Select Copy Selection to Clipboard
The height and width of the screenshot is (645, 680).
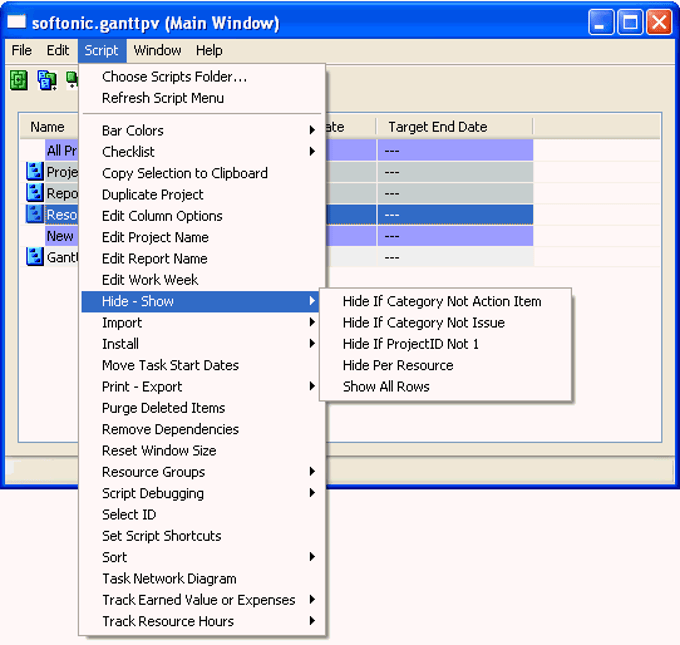coord(202,173)
